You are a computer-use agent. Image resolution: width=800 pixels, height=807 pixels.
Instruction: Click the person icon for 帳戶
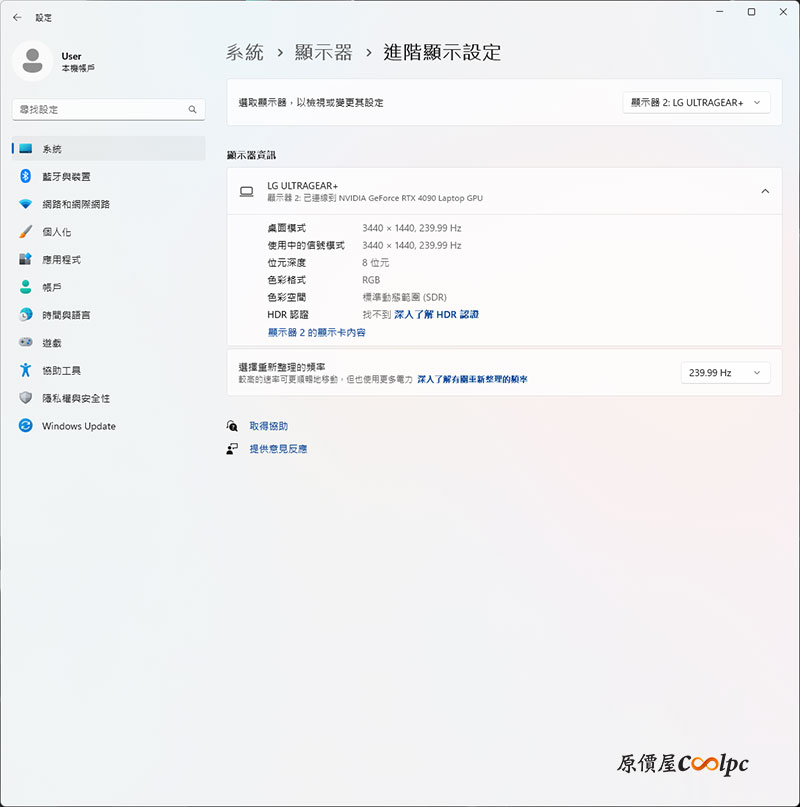tap(26, 287)
